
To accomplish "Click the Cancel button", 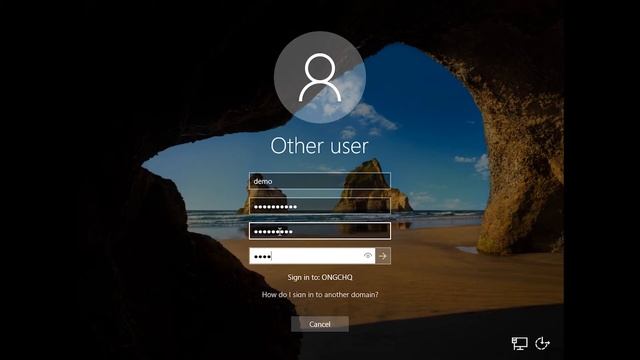I will pos(320,324).
